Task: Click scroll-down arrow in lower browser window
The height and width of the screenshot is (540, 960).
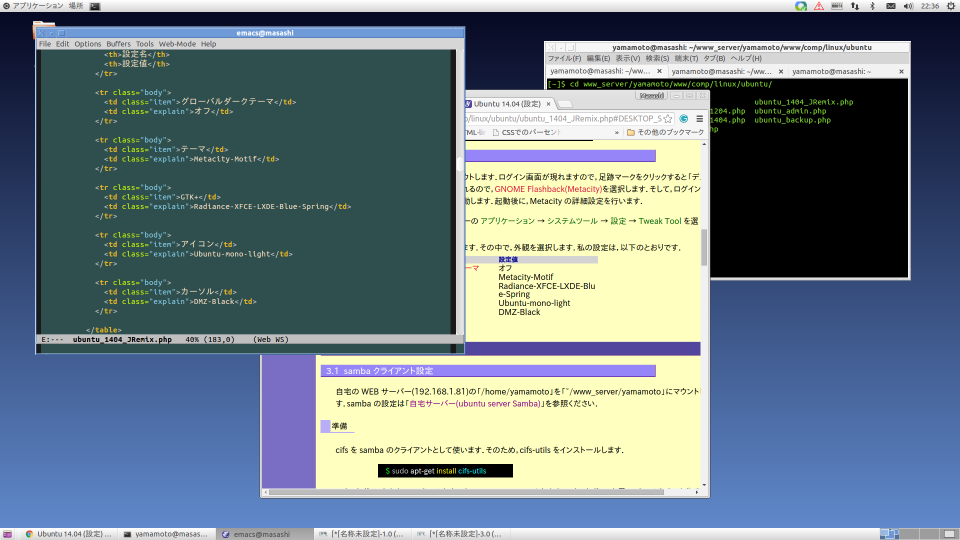Action: click(x=704, y=486)
